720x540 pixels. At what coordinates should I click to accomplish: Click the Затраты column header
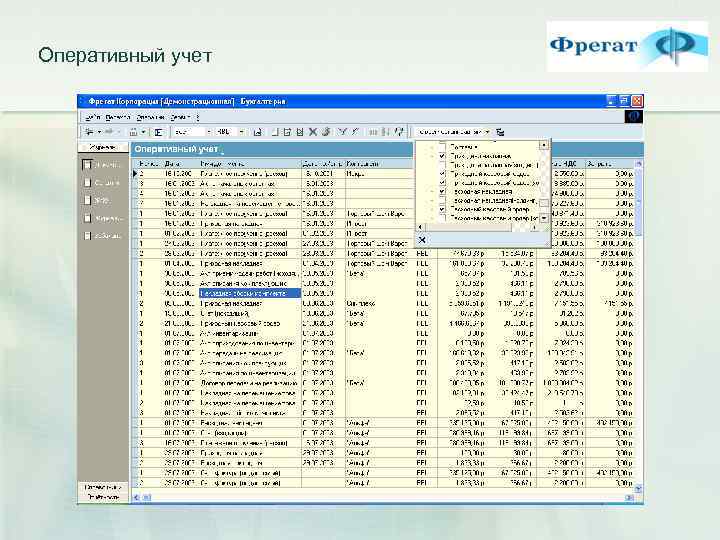coord(610,163)
